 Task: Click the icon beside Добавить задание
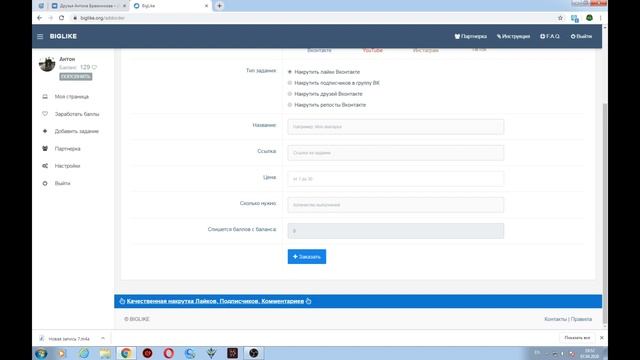(x=45, y=131)
